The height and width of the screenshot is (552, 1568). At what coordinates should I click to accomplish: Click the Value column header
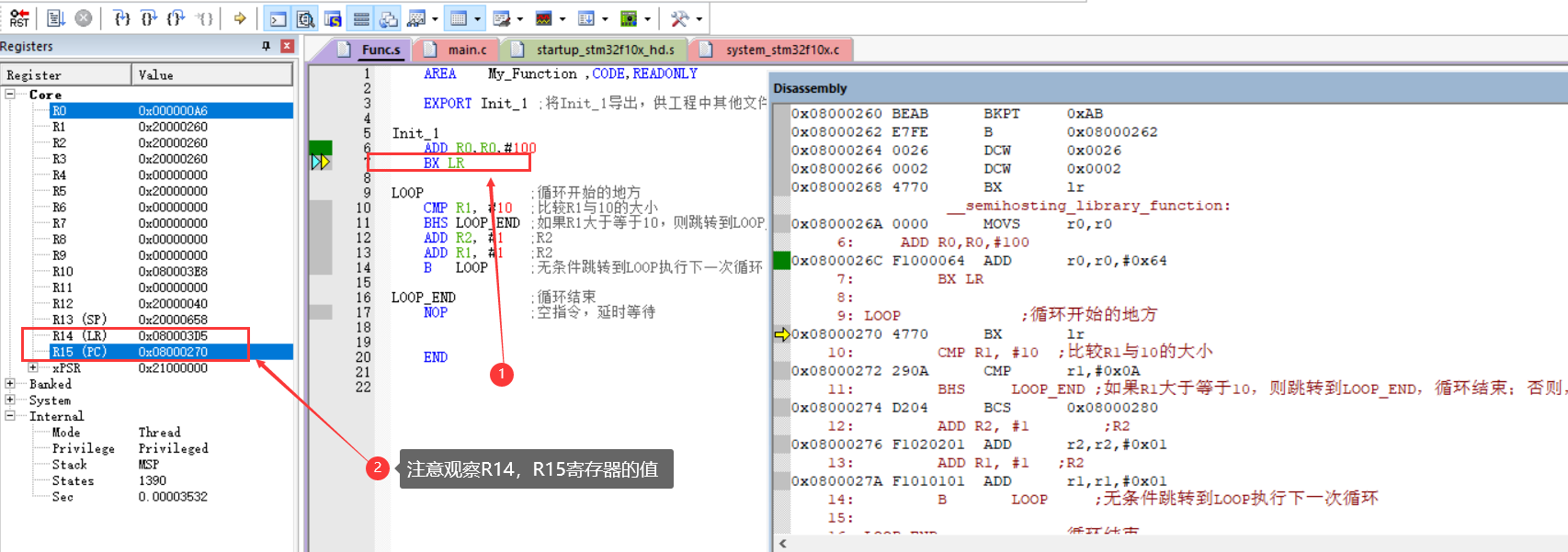212,75
